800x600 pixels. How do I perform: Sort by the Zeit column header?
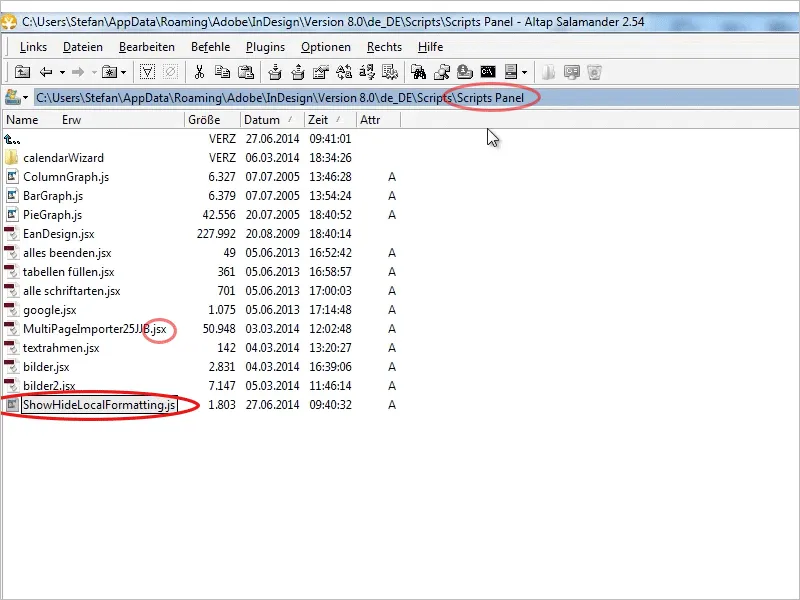click(318, 120)
